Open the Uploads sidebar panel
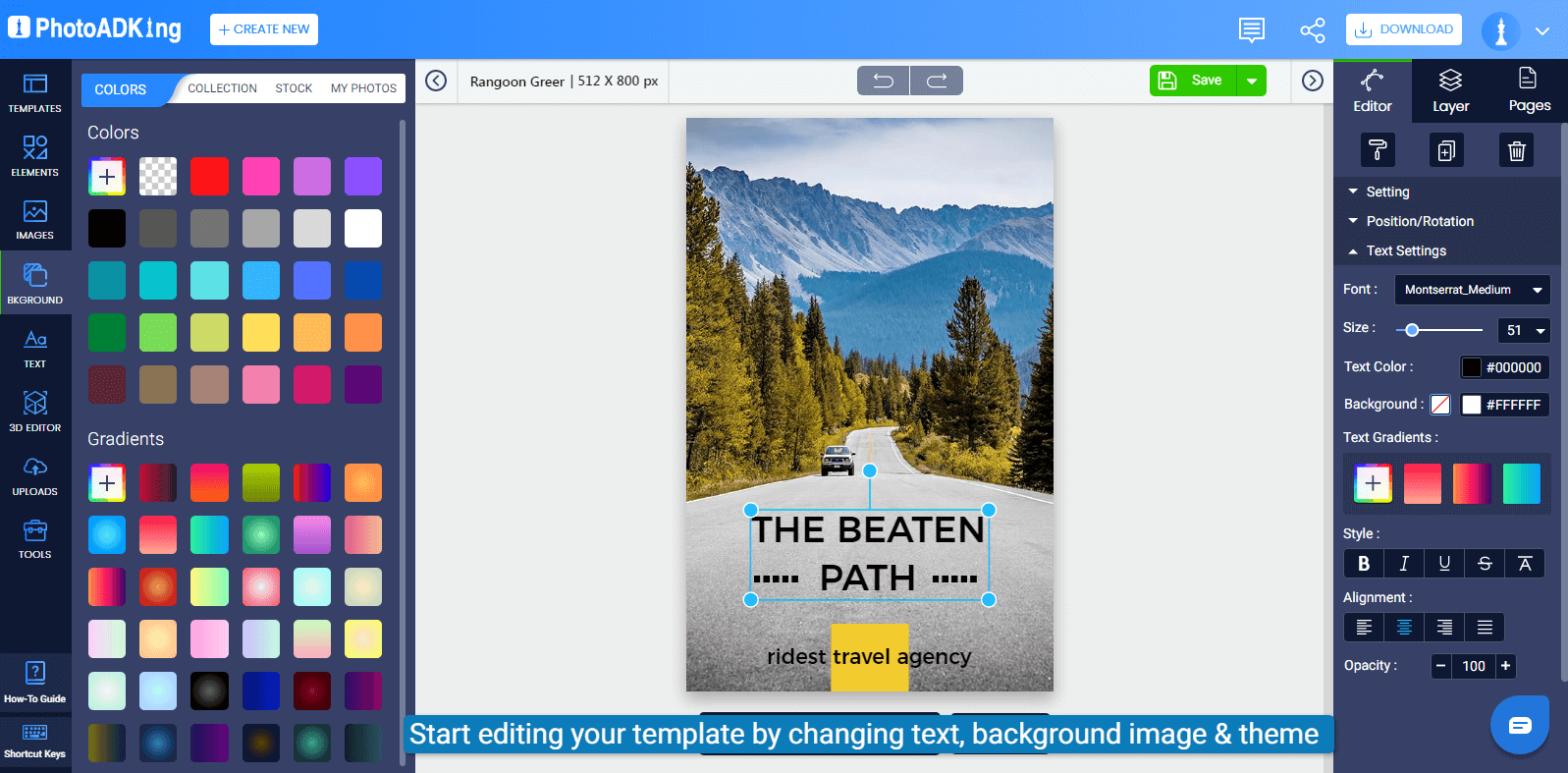The height and width of the screenshot is (773, 1568). (35, 475)
